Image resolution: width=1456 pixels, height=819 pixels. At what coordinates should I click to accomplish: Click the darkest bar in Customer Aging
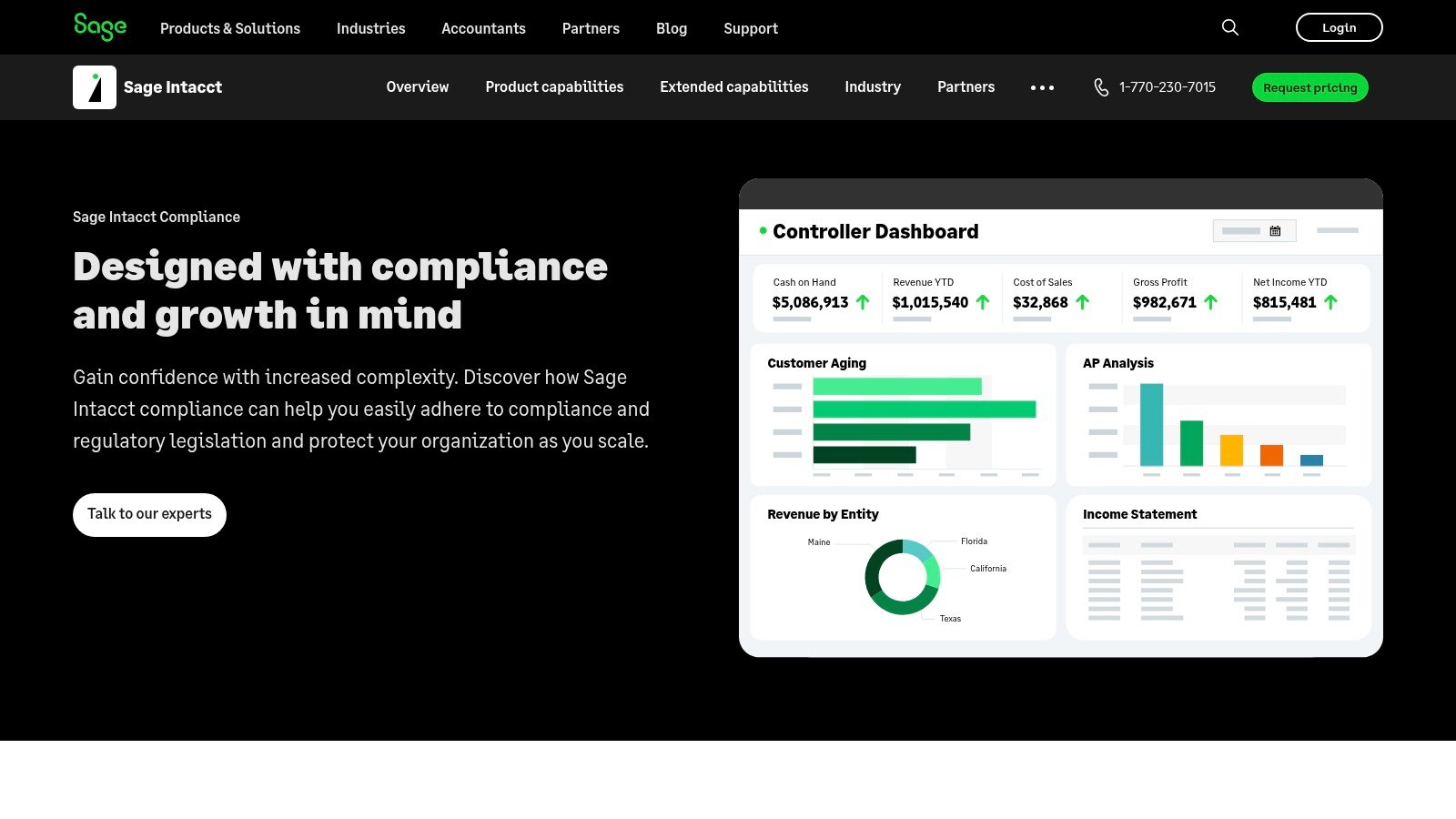click(864, 455)
